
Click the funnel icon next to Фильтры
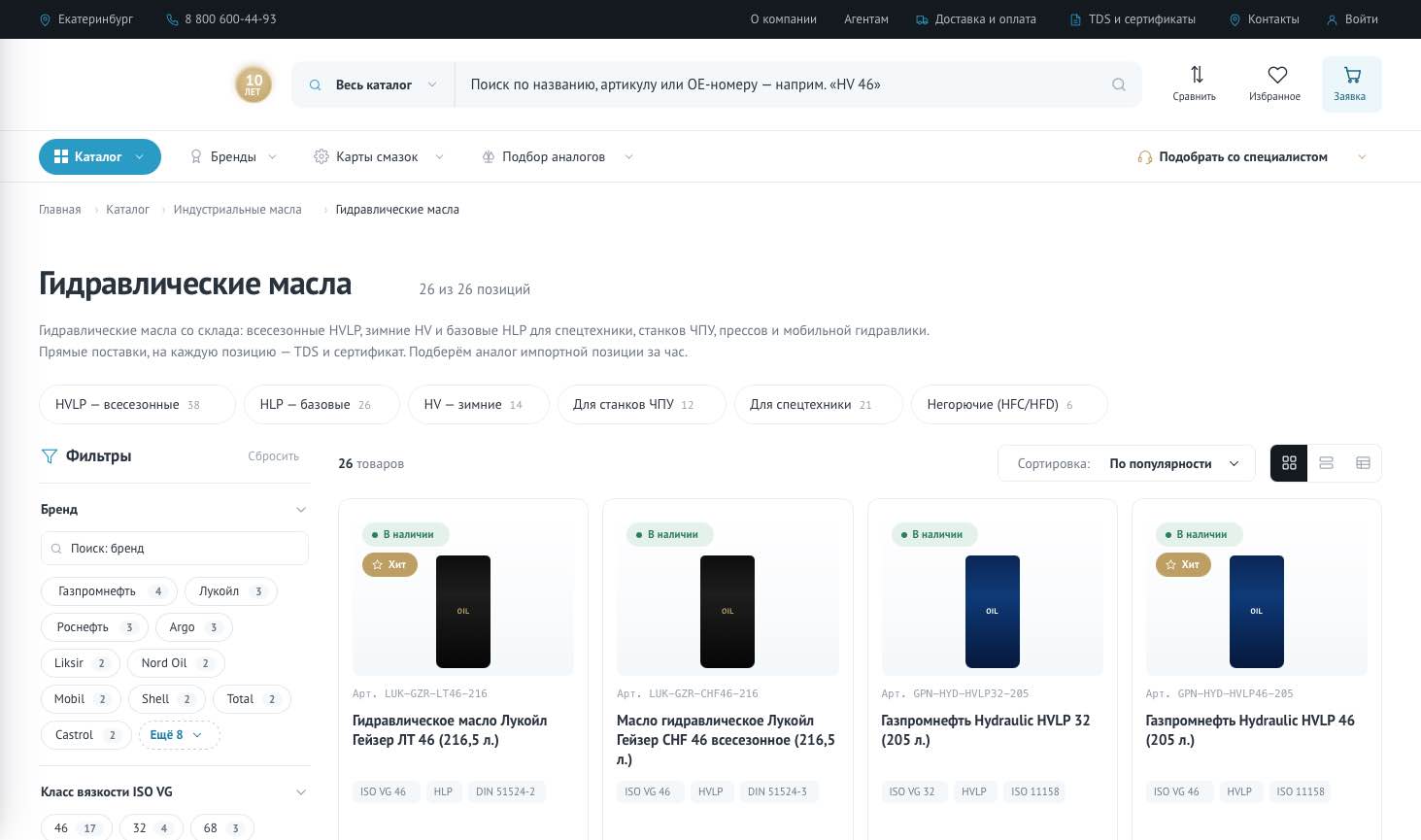[50, 456]
